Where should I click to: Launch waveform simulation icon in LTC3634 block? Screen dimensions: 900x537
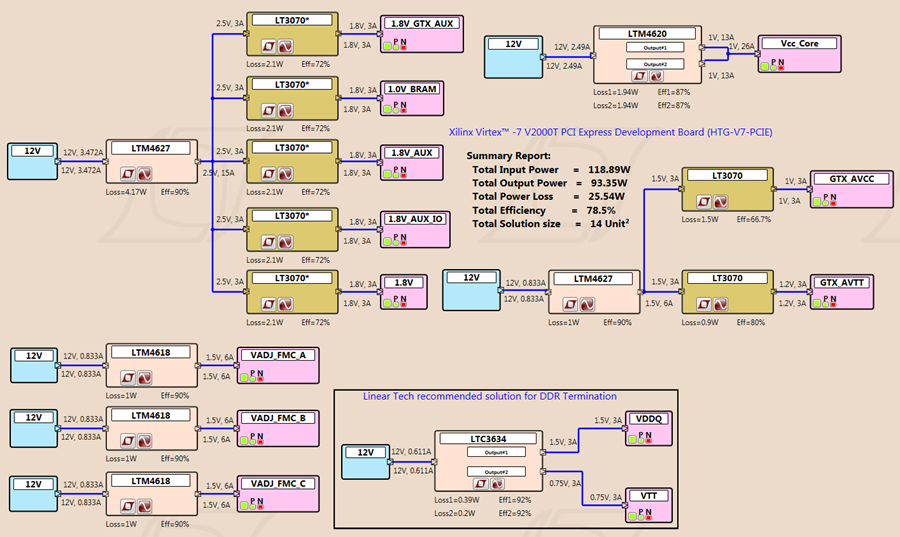tap(497, 484)
